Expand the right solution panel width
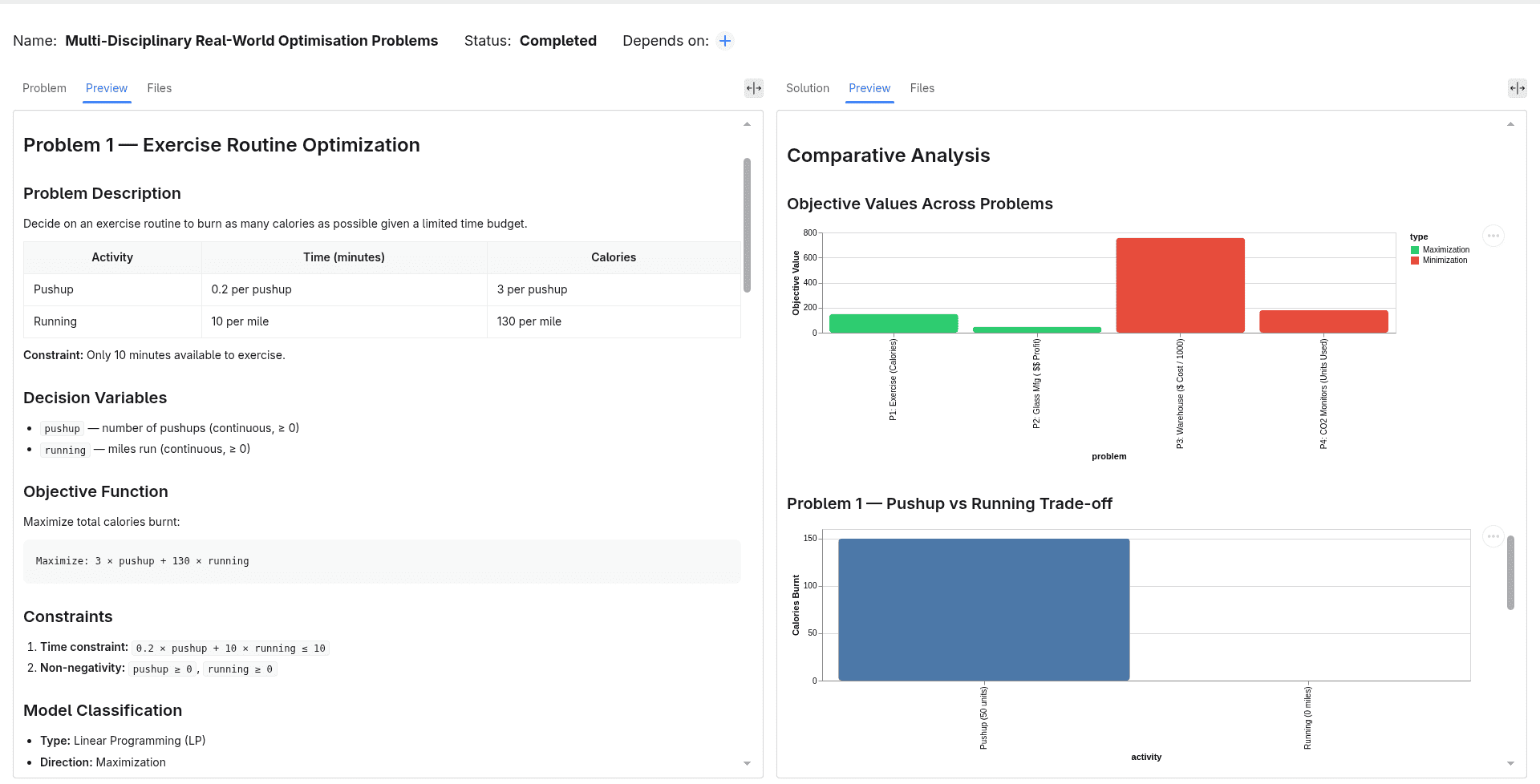 coord(1518,88)
